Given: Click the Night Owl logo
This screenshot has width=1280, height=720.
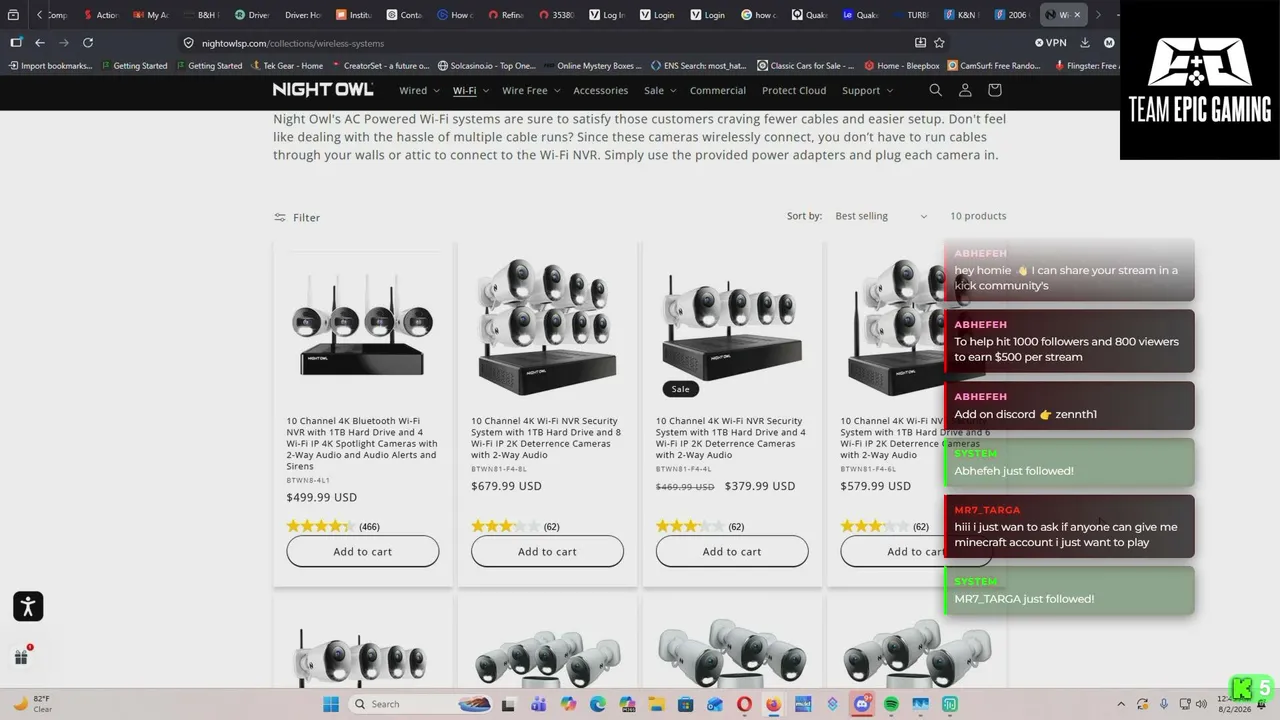Looking at the screenshot, I should pyautogui.click(x=323, y=90).
